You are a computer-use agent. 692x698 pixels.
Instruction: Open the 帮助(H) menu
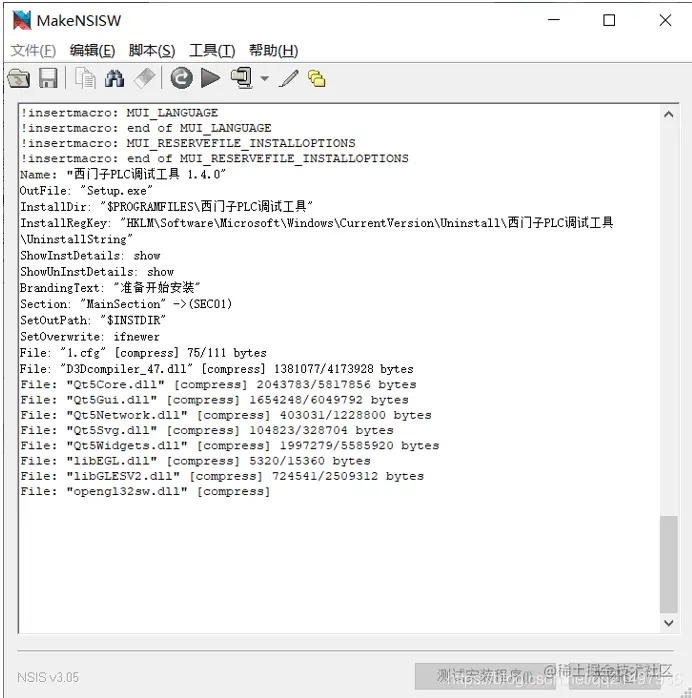pos(273,50)
